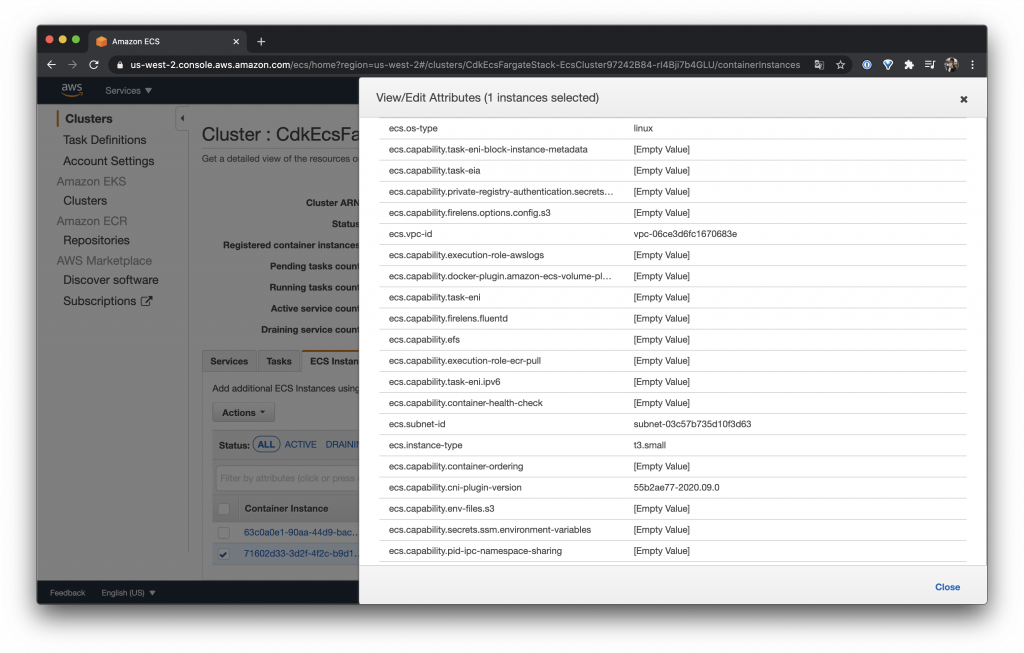Screen dimensions: 1024x653
Task: Click the ecs.vpc-id value vpc-06ce3d6fc1670683e
Action: tap(685, 234)
